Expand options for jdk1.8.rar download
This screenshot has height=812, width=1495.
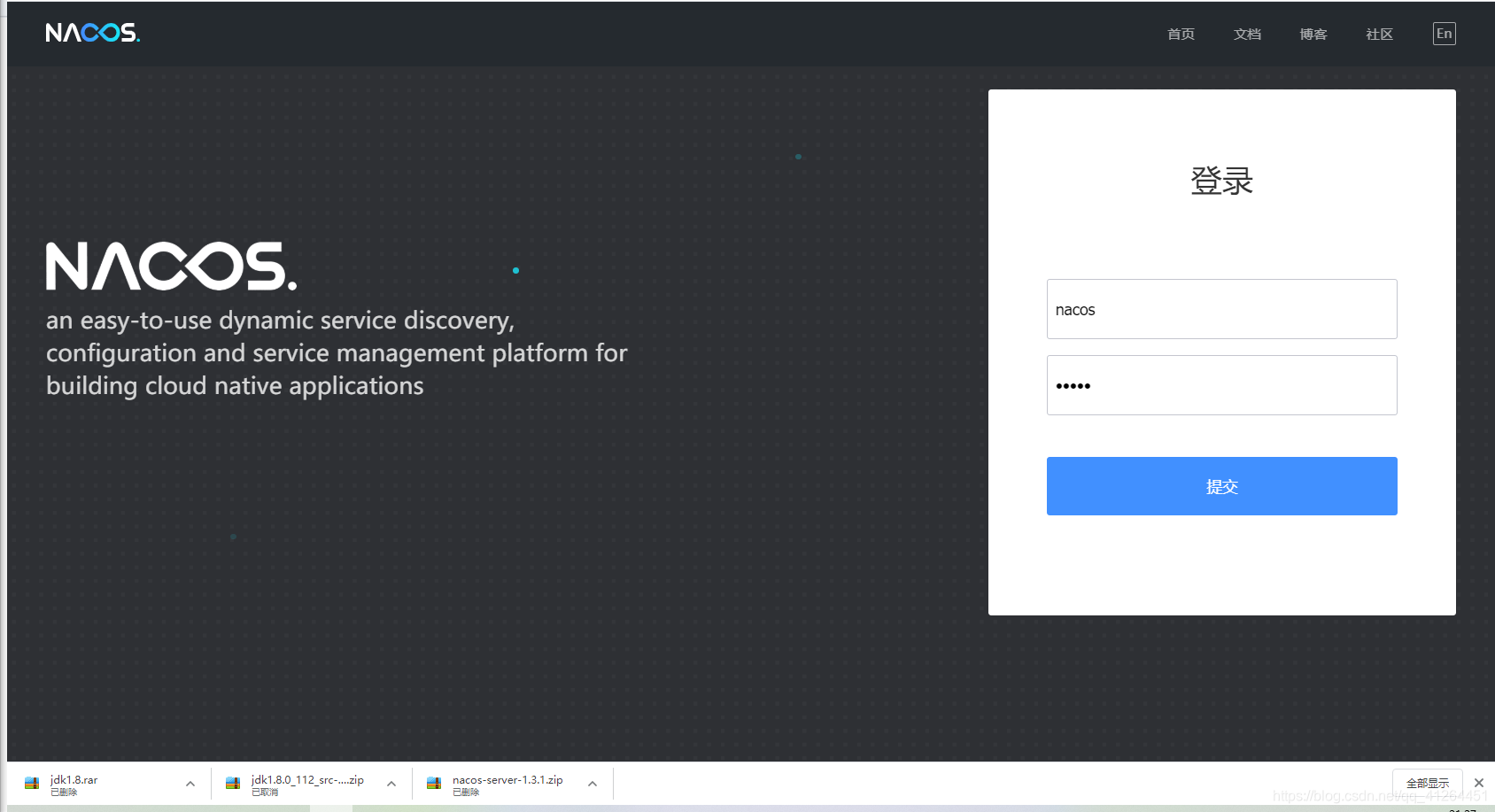tap(190, 784)
